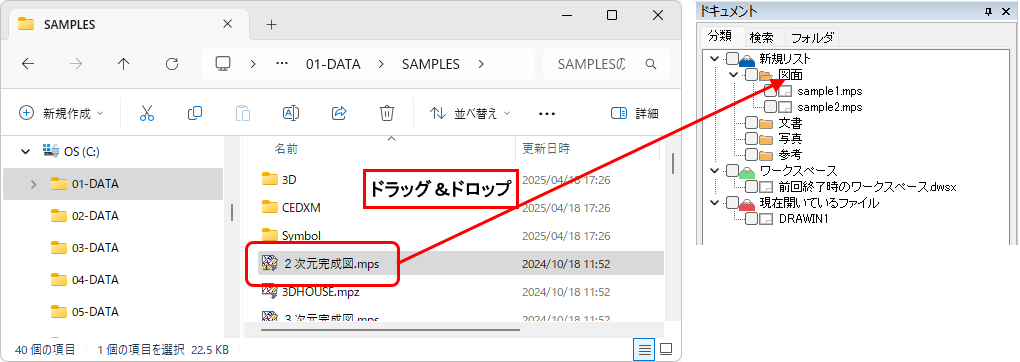
Task: Select the 02-DATA folder in sidebar
Action: coord(95,216)
